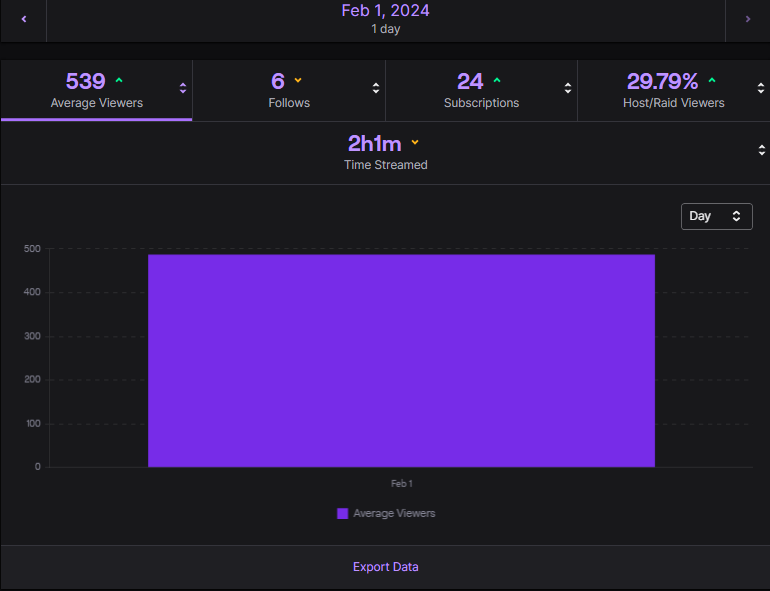Click the purple Feb 1 chart bar

[x=401, y=361]
